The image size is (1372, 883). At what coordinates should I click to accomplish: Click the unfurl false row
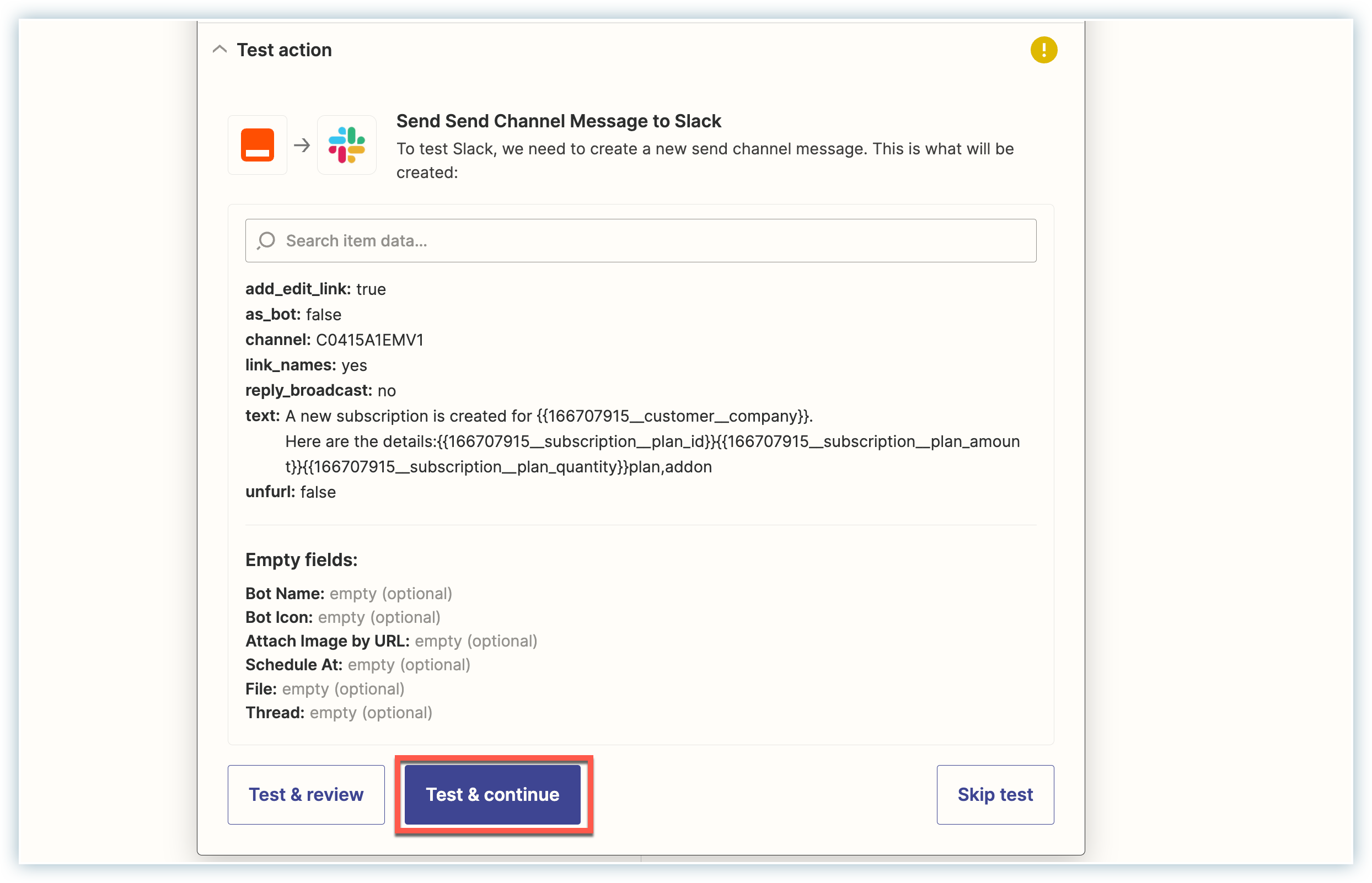[x=290, y=492]
